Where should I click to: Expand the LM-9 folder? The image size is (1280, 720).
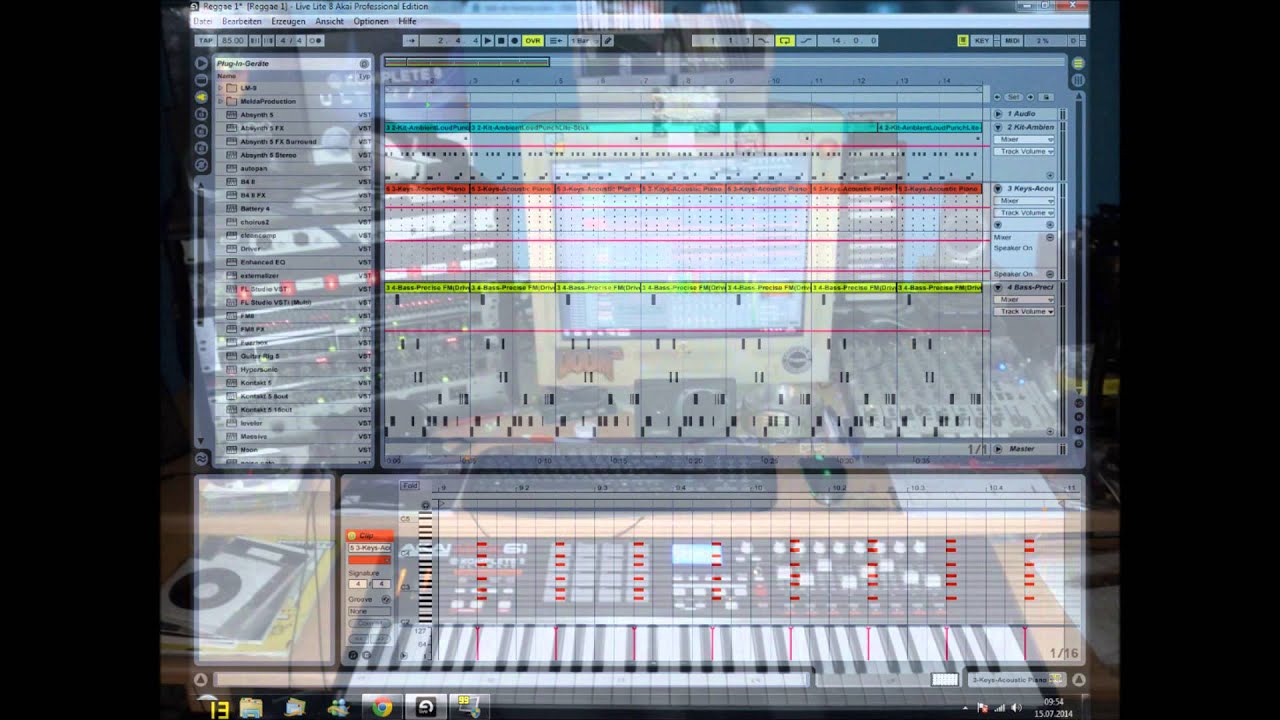[x=221, y=88]
